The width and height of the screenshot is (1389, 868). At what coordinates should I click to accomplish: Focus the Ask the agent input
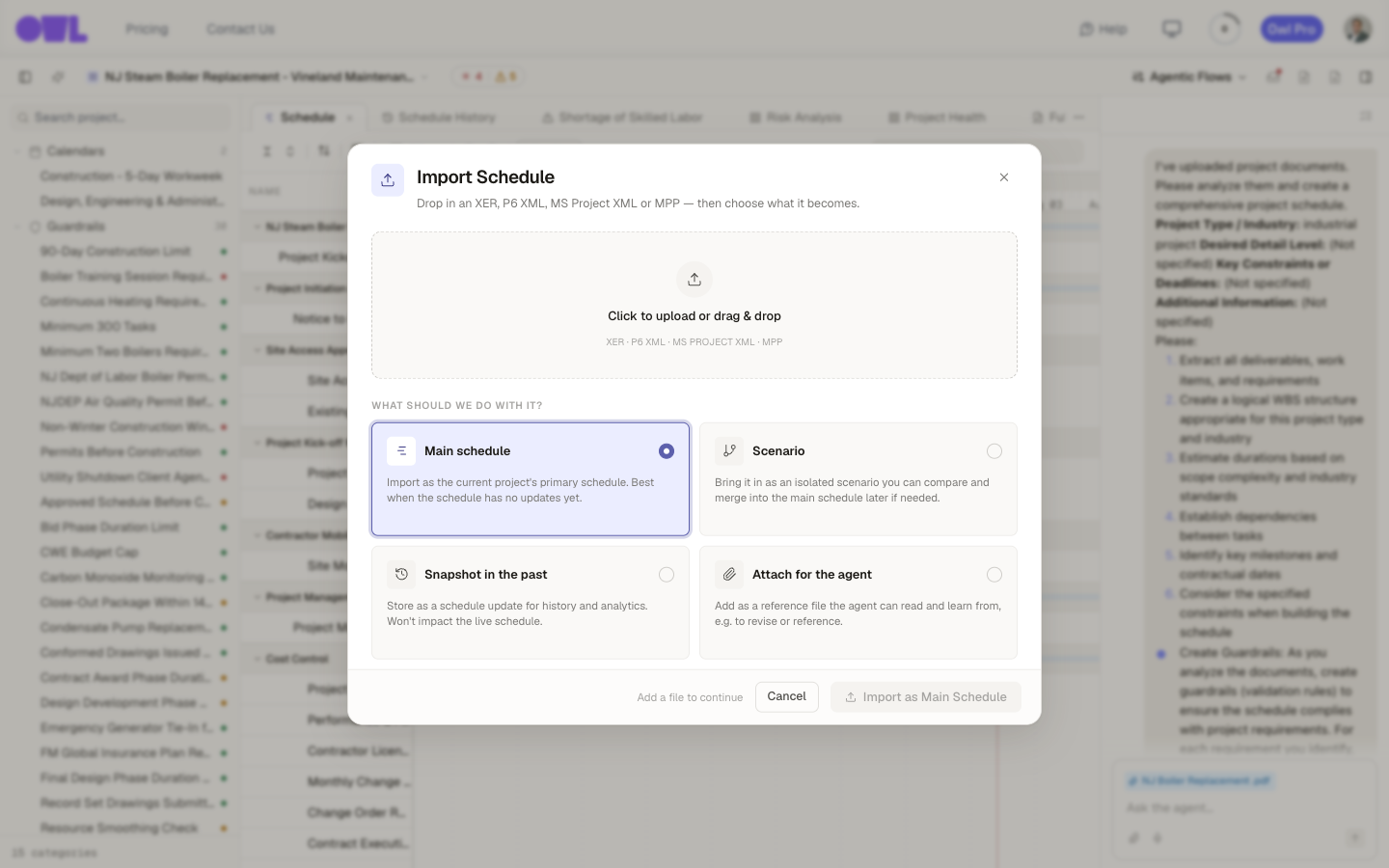[1244, 808]
